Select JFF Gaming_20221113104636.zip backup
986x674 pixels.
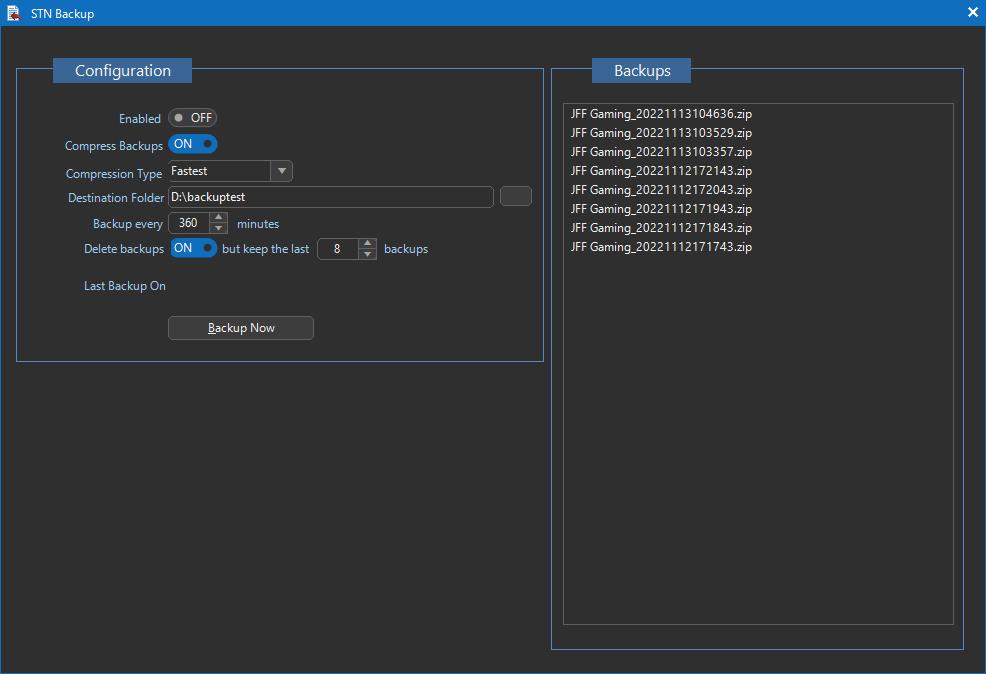(661, 114)
